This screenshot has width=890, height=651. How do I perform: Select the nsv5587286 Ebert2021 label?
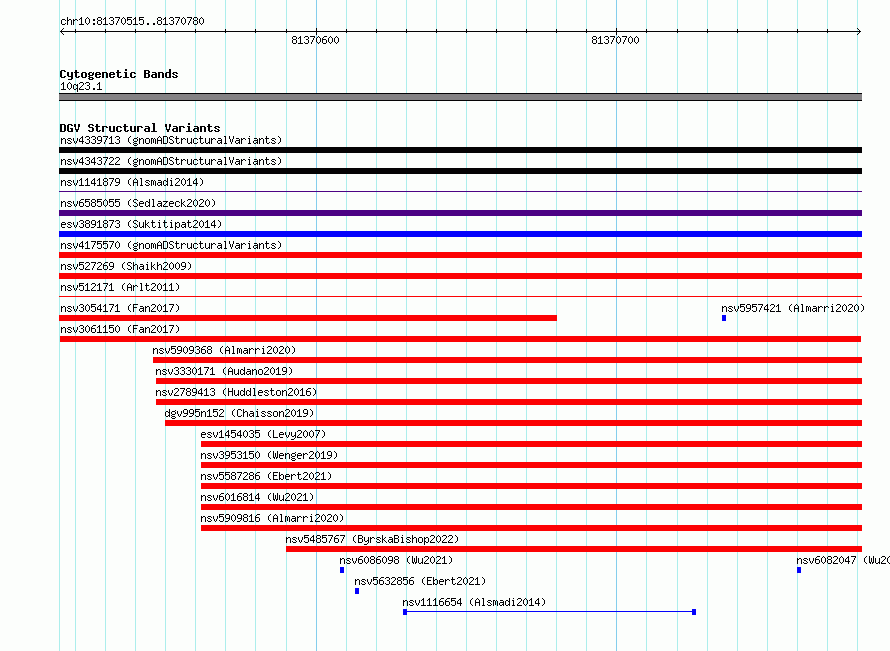(x=266, y=476)
